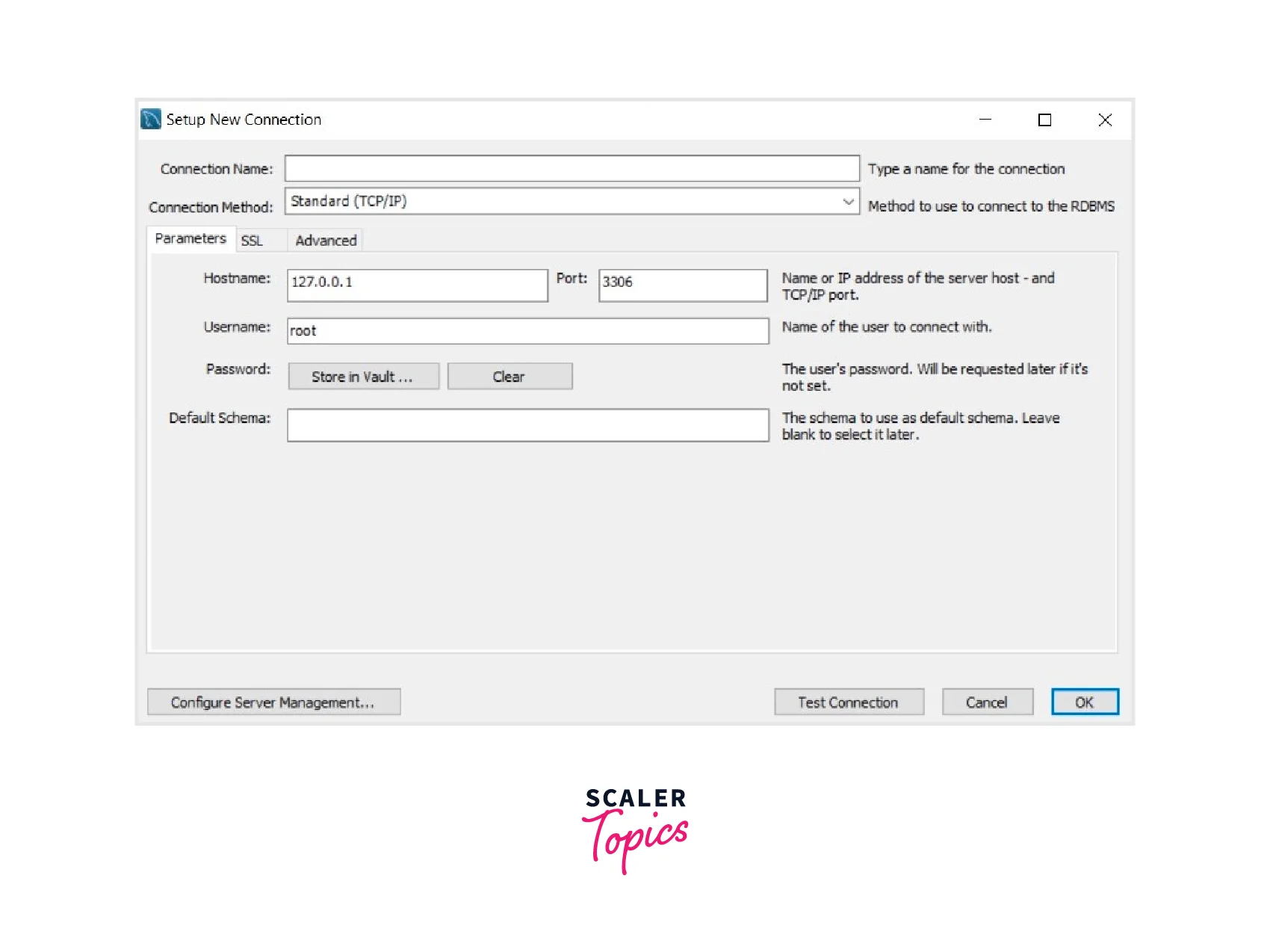The width and height of the screenshot is (1270, 952).
Task: Select the Username field containing root
Action: point(527,331)
